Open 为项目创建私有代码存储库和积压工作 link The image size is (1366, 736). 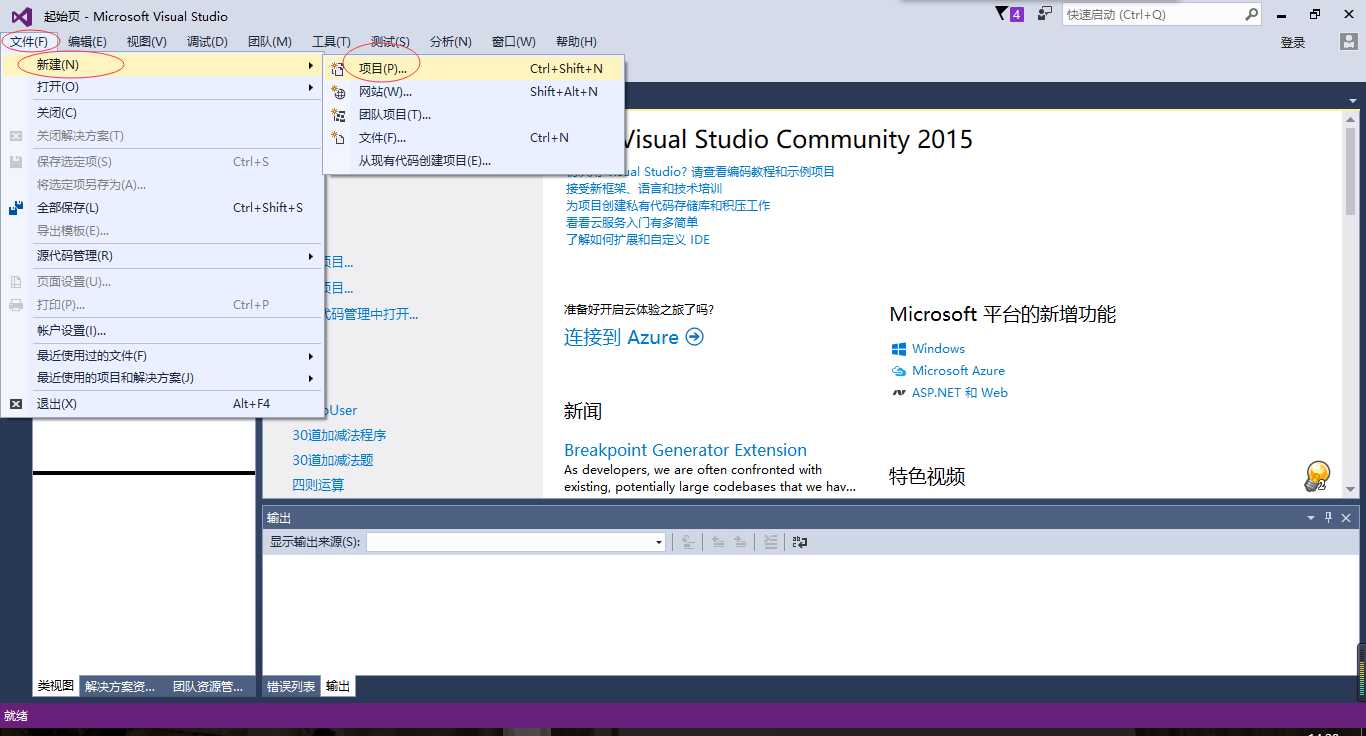(x=668, y=205)
